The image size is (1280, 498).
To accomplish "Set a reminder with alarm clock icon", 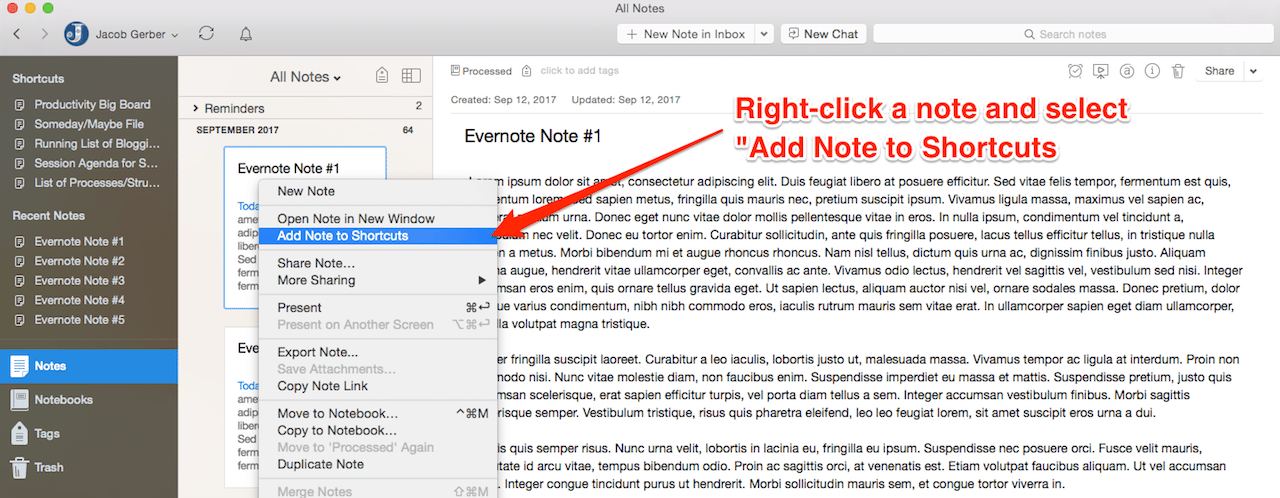I will coord(1075,71).
